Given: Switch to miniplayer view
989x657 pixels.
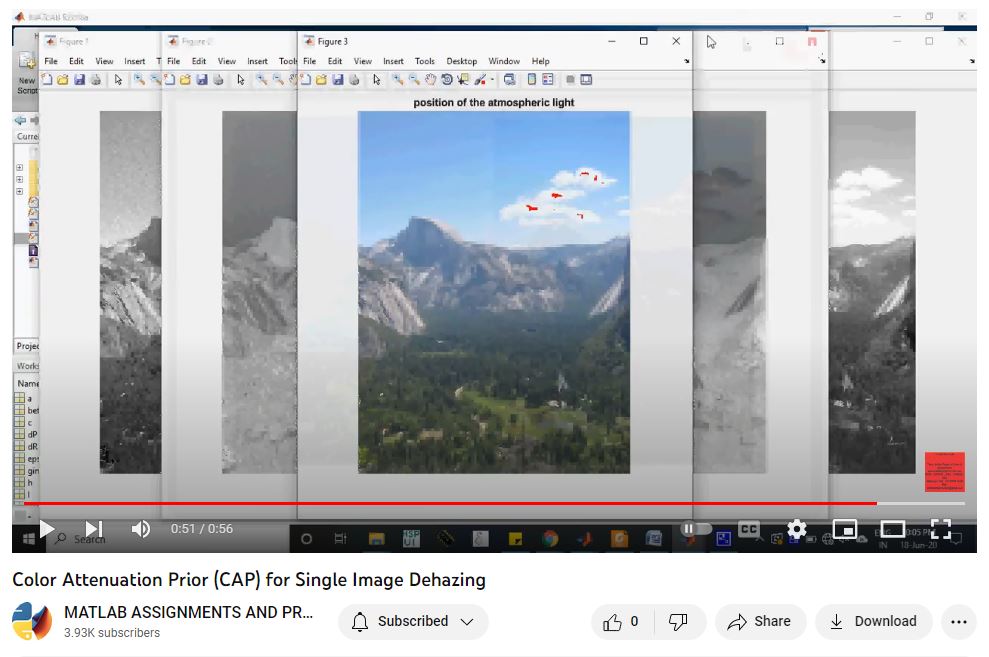Looking at the screenshot, I should (845, 529).
